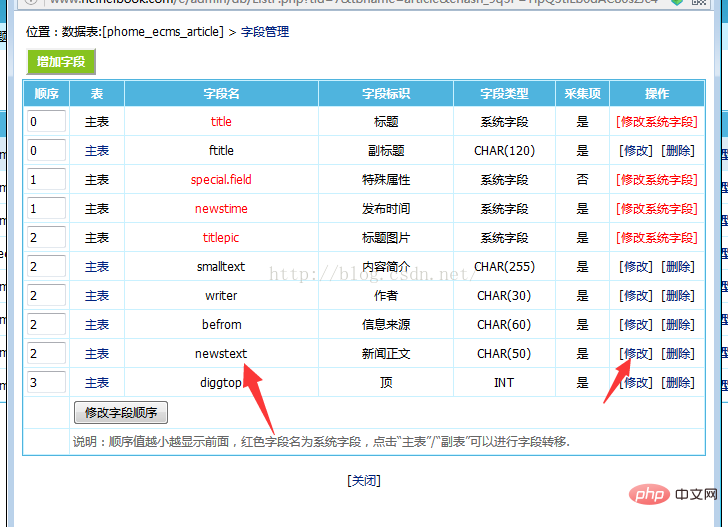Delete the befrom field

click(677, 325)
